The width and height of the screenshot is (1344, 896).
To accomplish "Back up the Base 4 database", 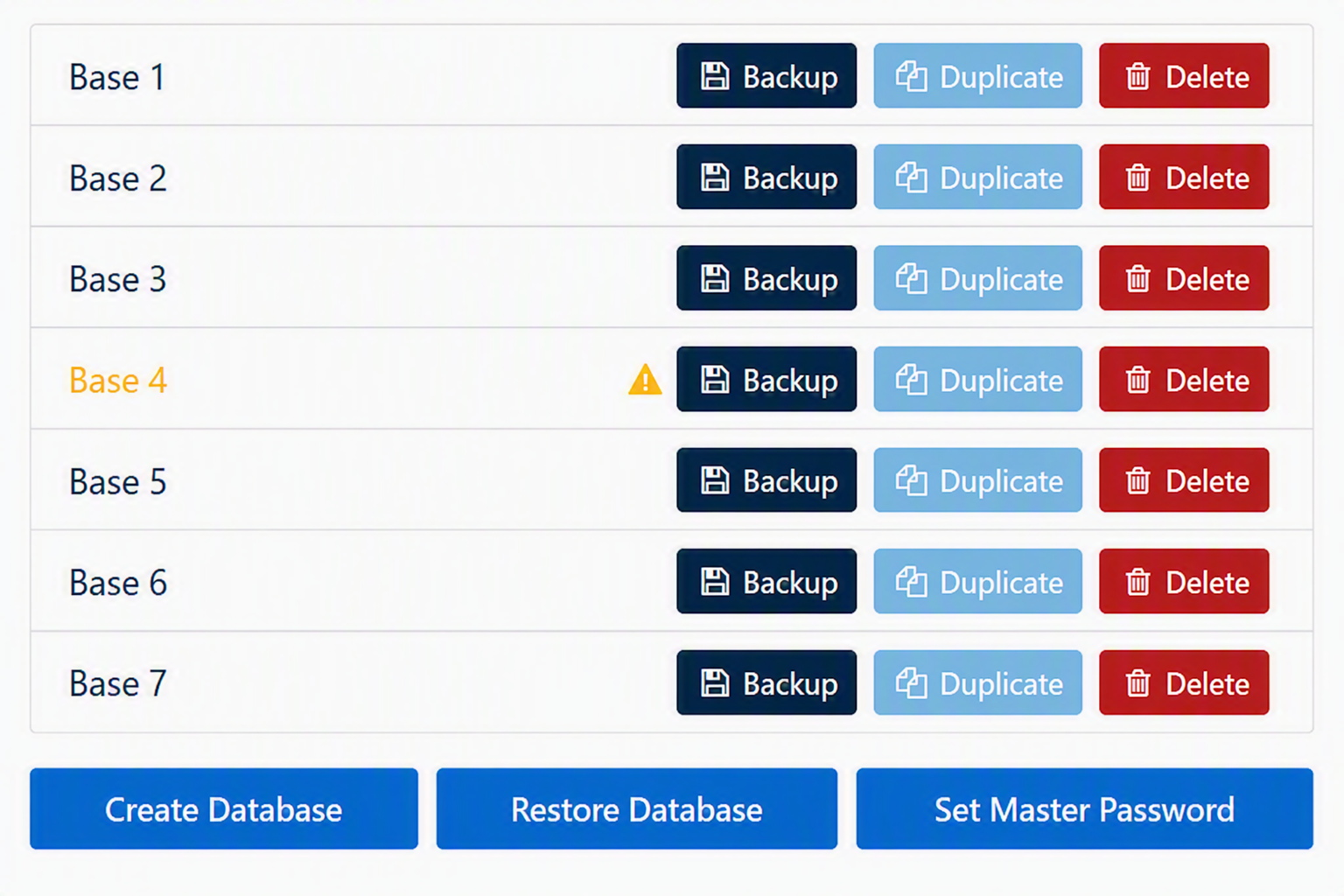I will (766, 379).
